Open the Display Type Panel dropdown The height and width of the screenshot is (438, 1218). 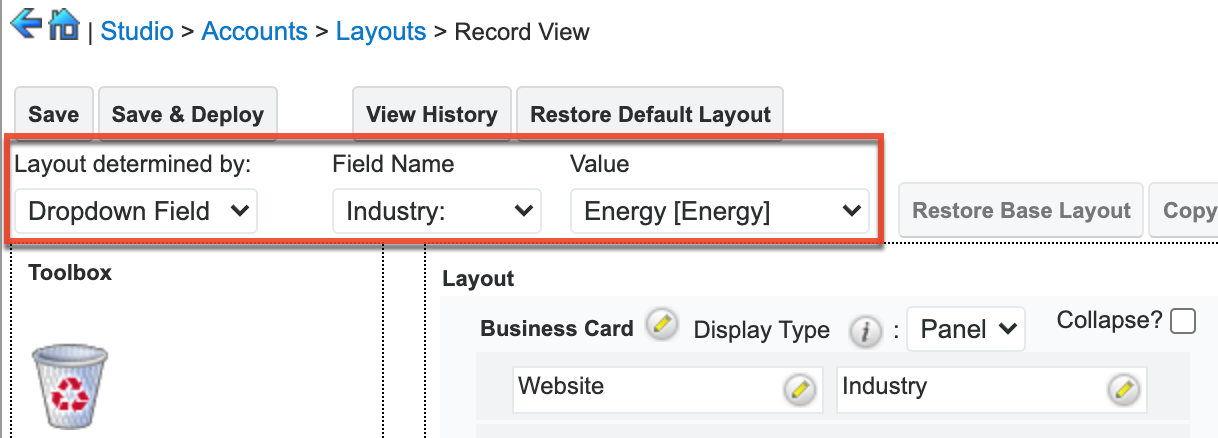click(966, 329)
